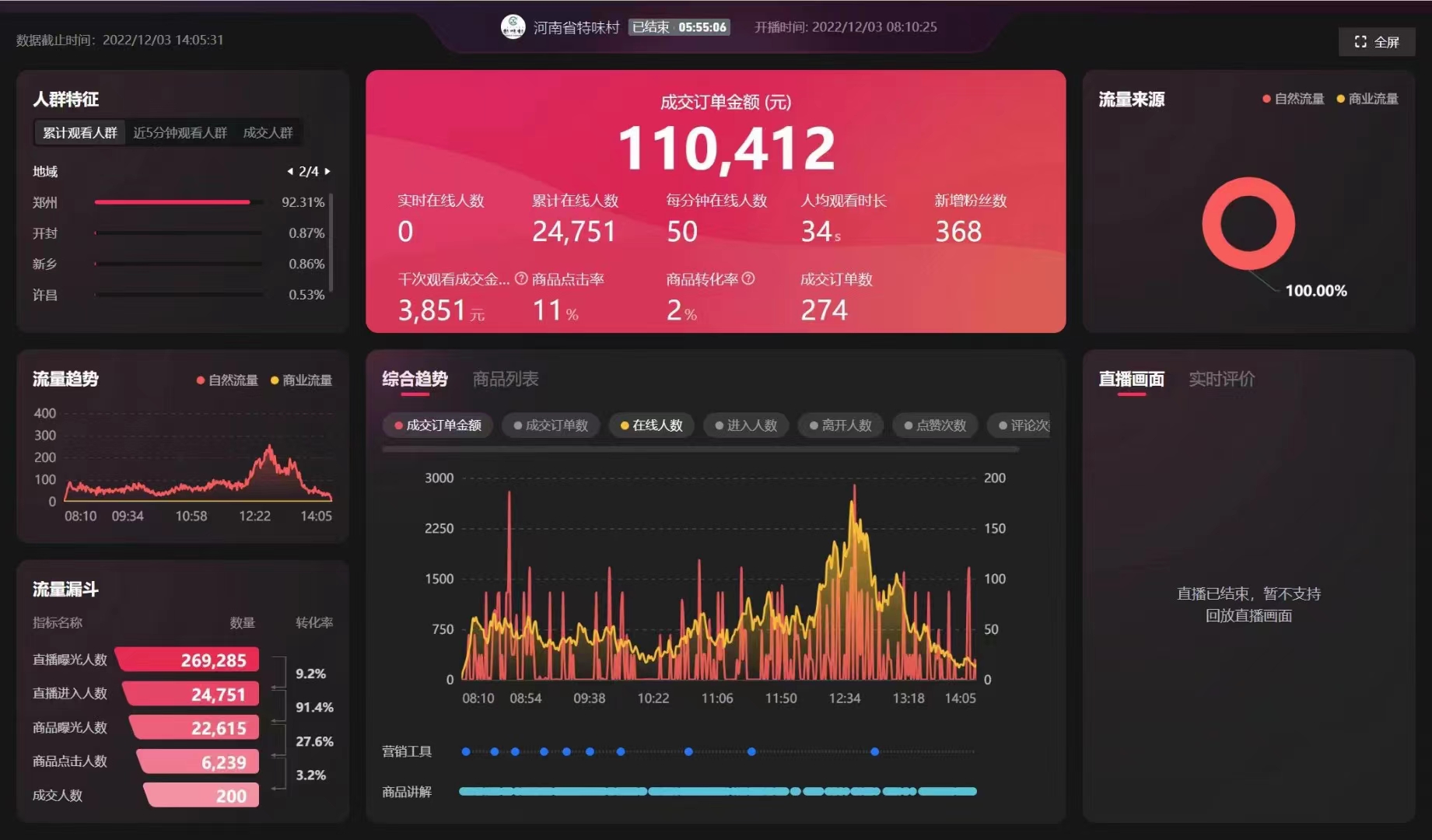
Task: Click help icon next to 千次观看成交金
Action: [521, 278]
